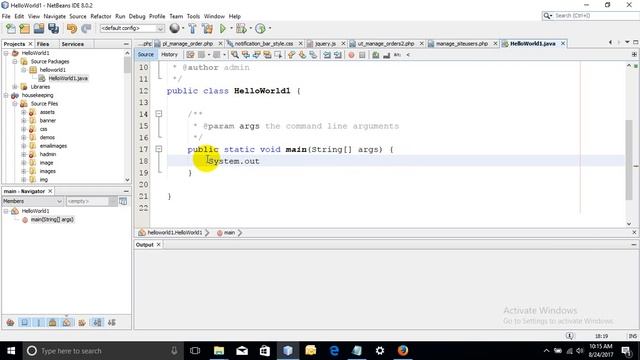Toggle Fully Qualified Names in Navigator
This screenshot has height=360, width=640.
[x=82, y=322]
